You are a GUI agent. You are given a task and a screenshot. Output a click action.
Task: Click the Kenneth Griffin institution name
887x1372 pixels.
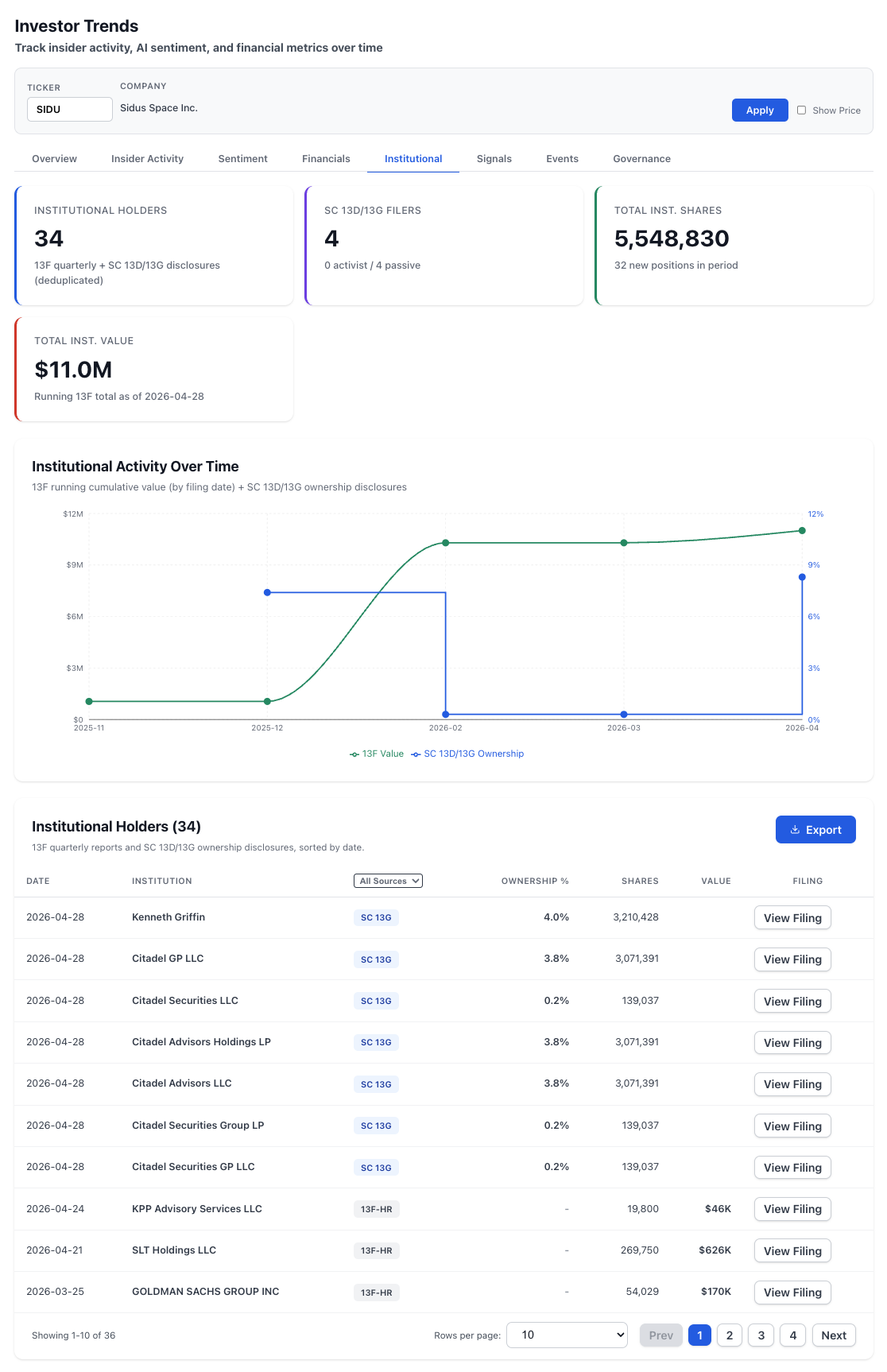coord(168,917)
